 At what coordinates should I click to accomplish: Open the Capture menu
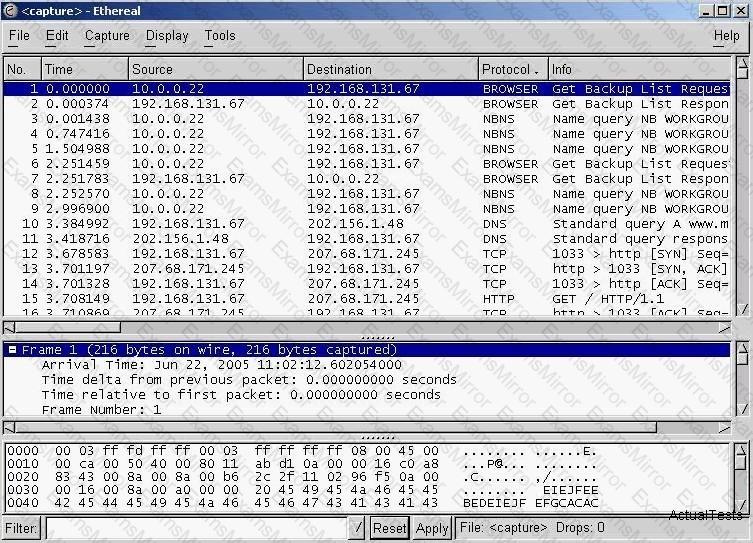pyautogui.click(x=107, y=36)
